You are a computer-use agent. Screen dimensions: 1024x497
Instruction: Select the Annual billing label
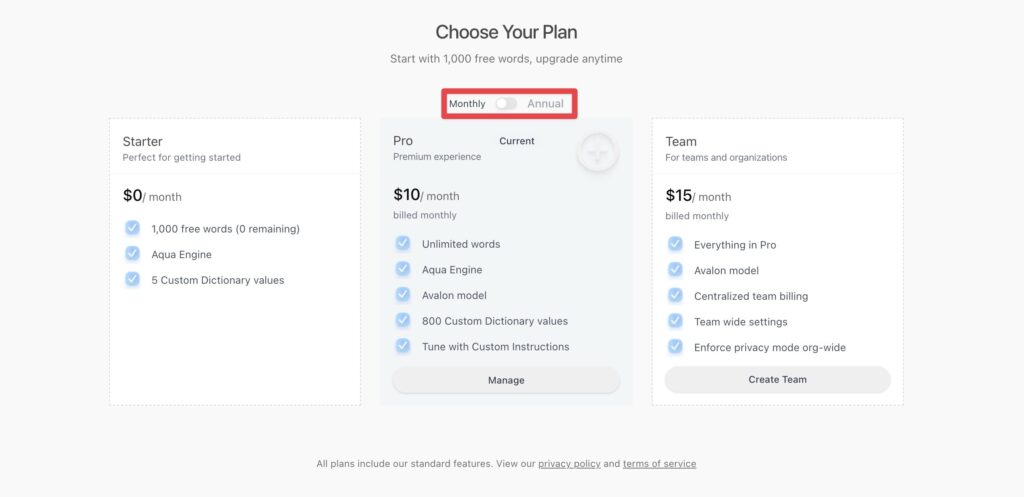click(545, 104)
